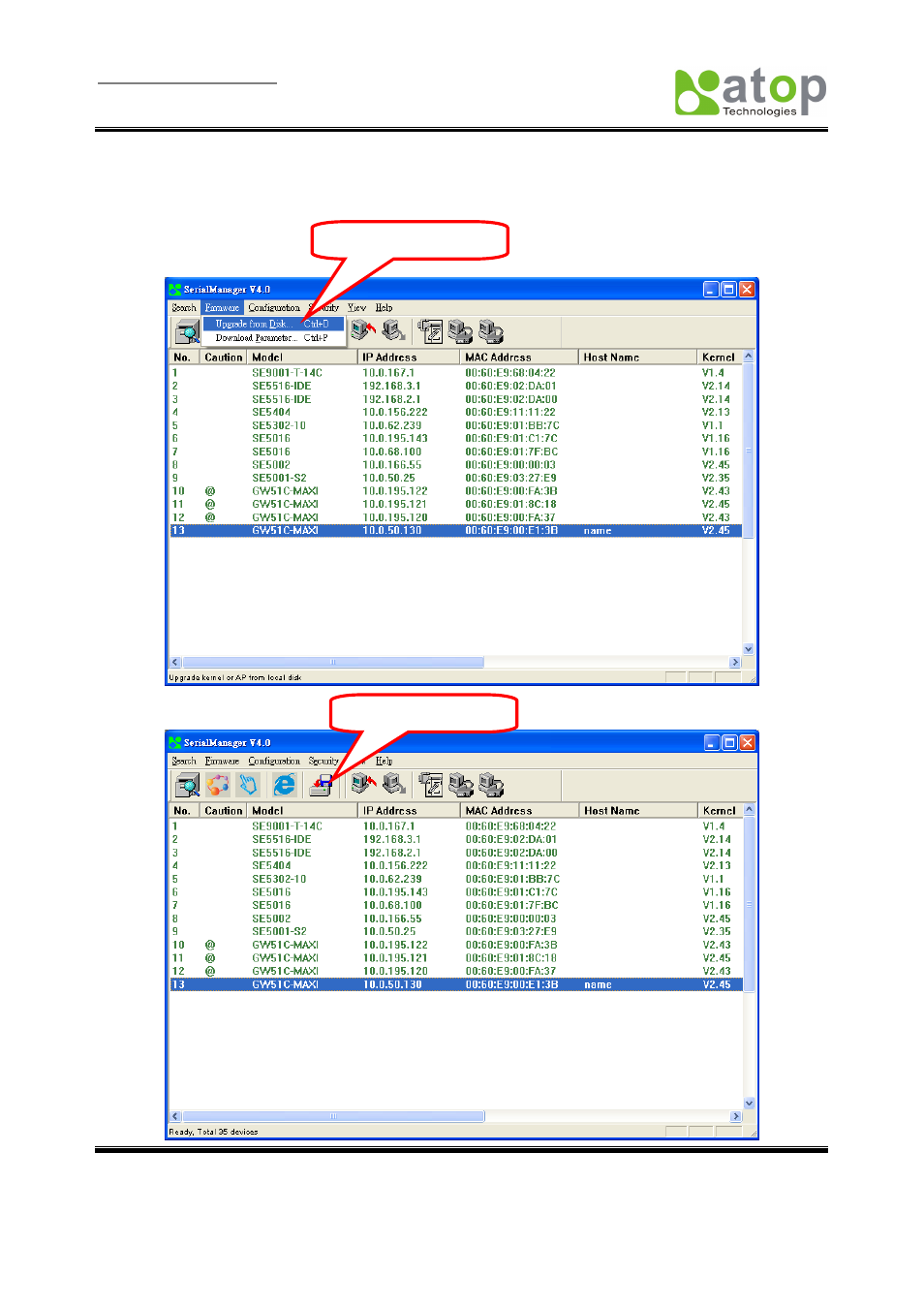Open the Configuration menu in upper window
924x1308 pixels.
coord(274,308)
